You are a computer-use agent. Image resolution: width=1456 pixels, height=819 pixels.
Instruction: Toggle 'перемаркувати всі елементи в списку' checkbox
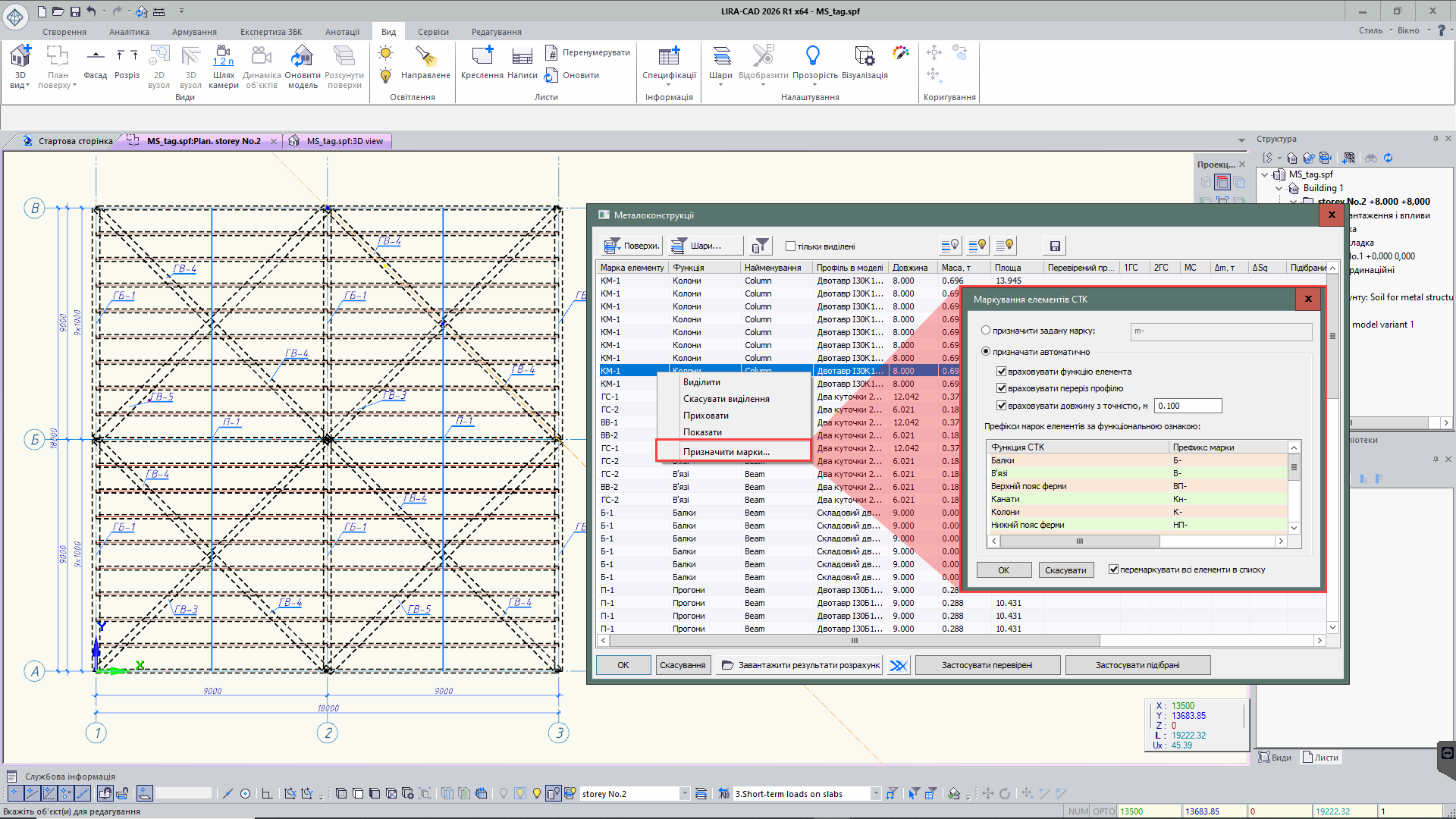[1113, 570]
